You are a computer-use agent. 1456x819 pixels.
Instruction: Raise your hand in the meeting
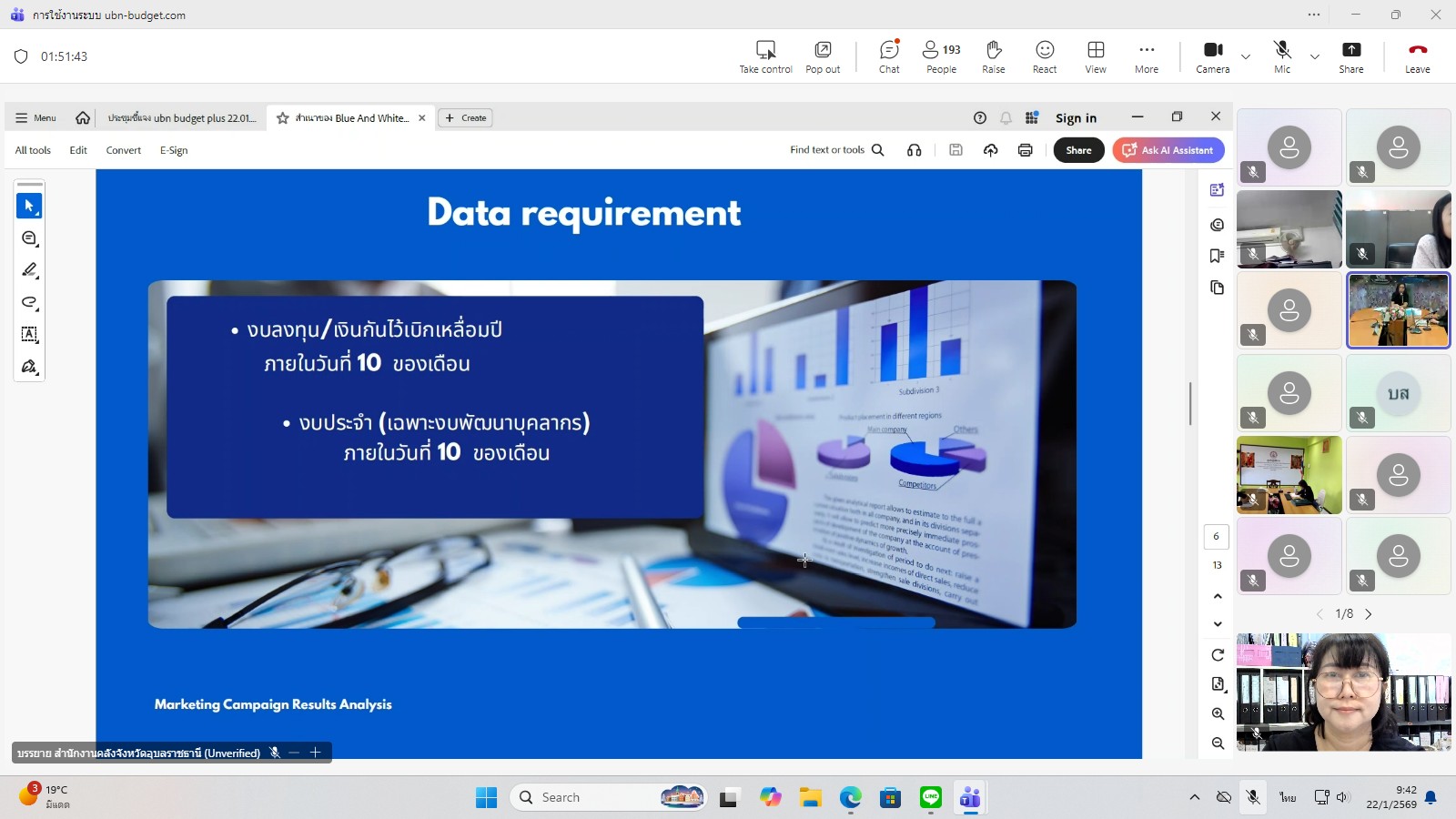(x=994, y=56)
